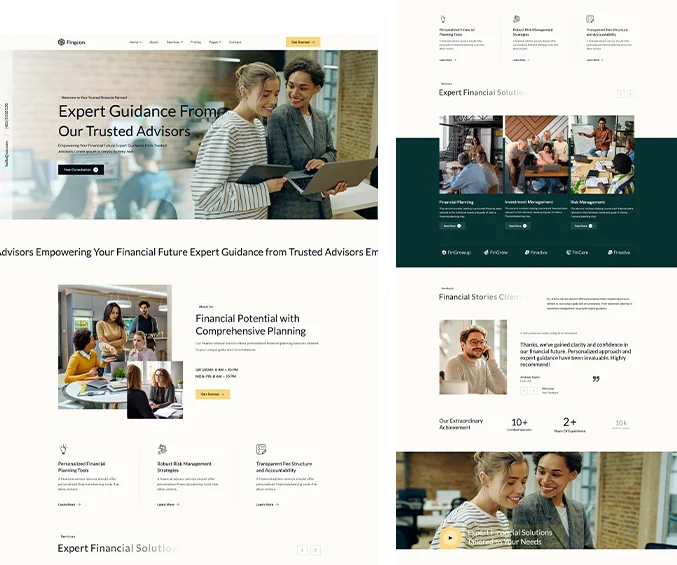
Task: Click the Free Consultation hero button
Action: [81, 170]
